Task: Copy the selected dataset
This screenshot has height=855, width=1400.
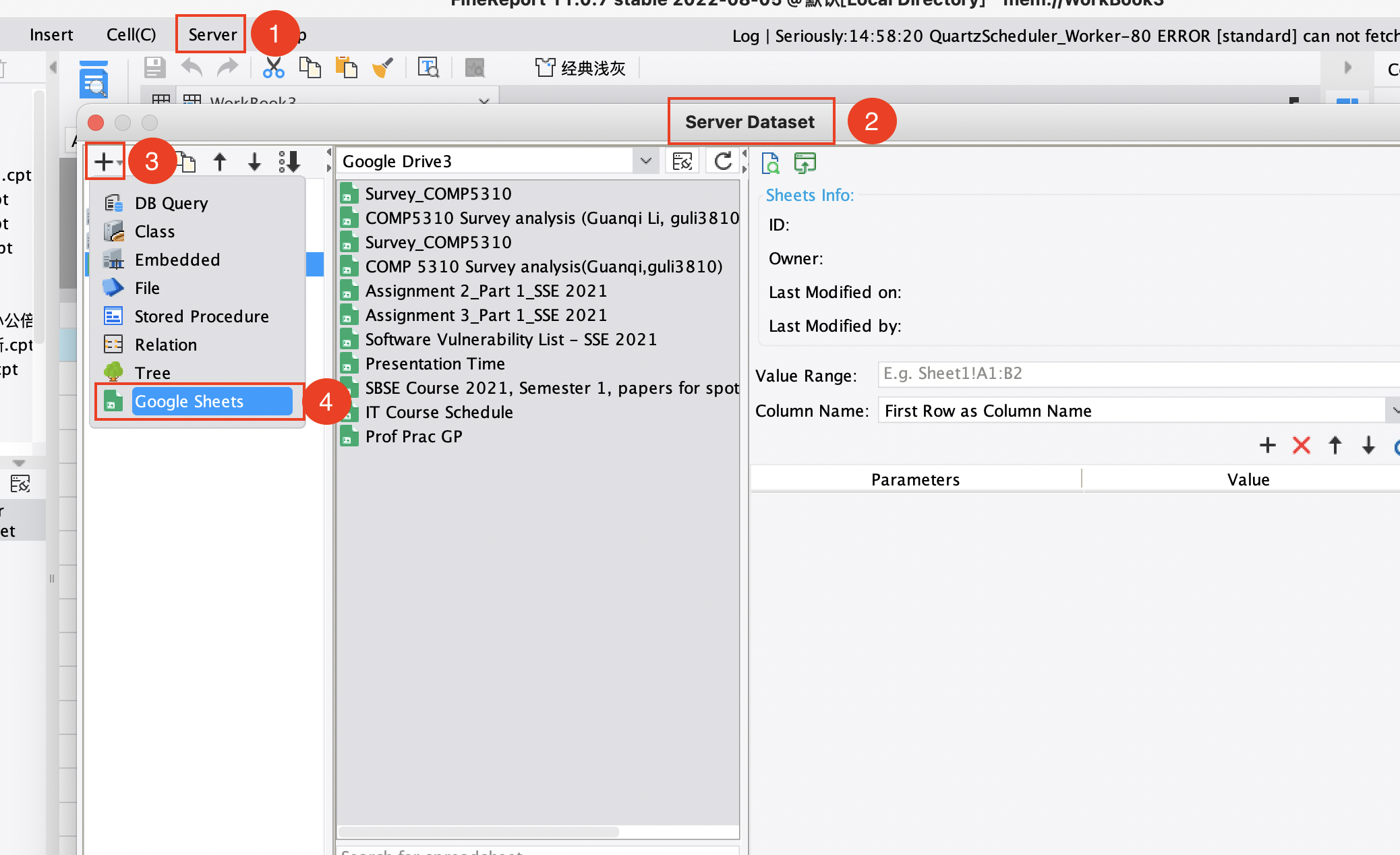Action: coord(186,161)
